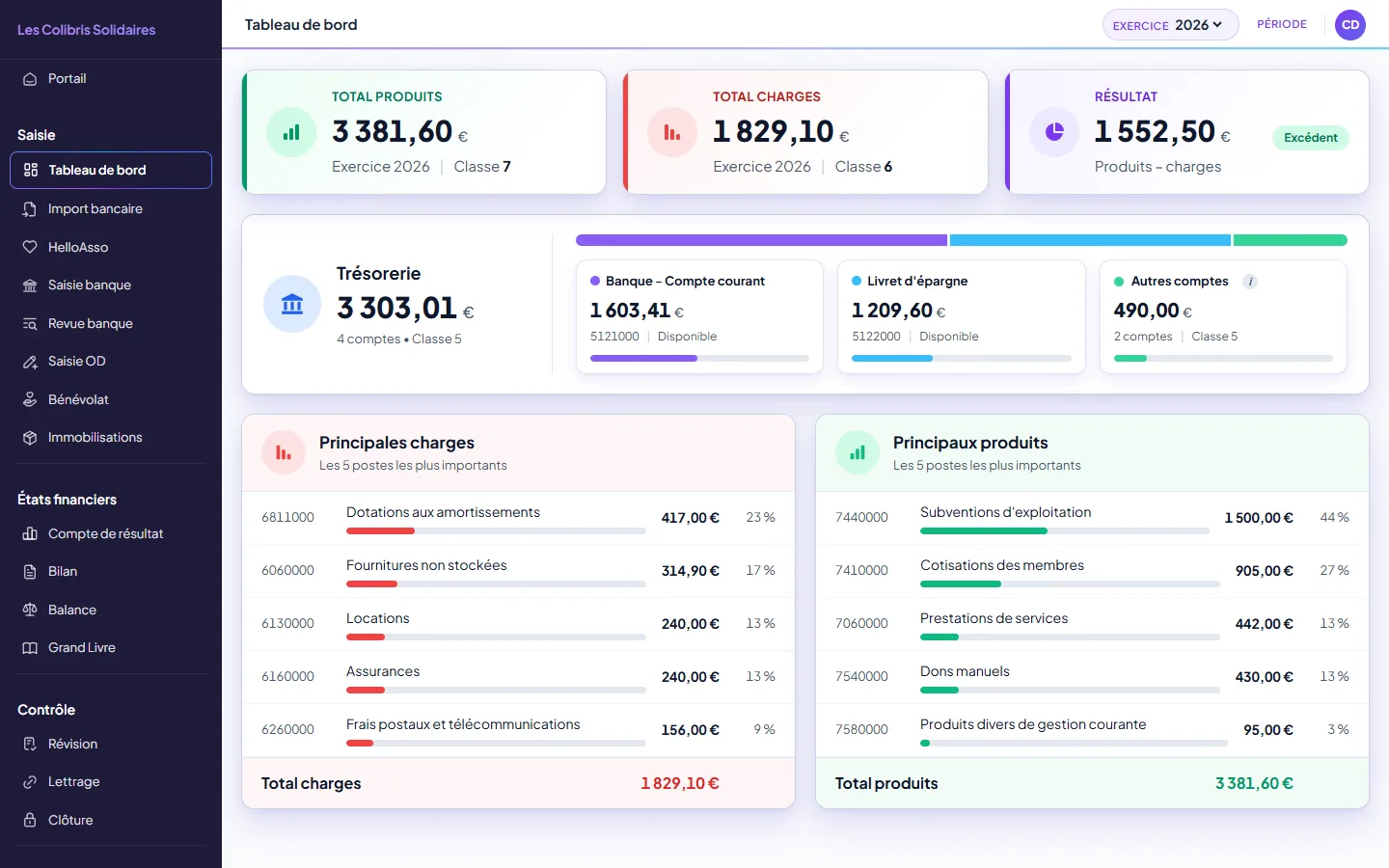
Task: Click the Saisie OD pencil icon
Action: point(30,362)
